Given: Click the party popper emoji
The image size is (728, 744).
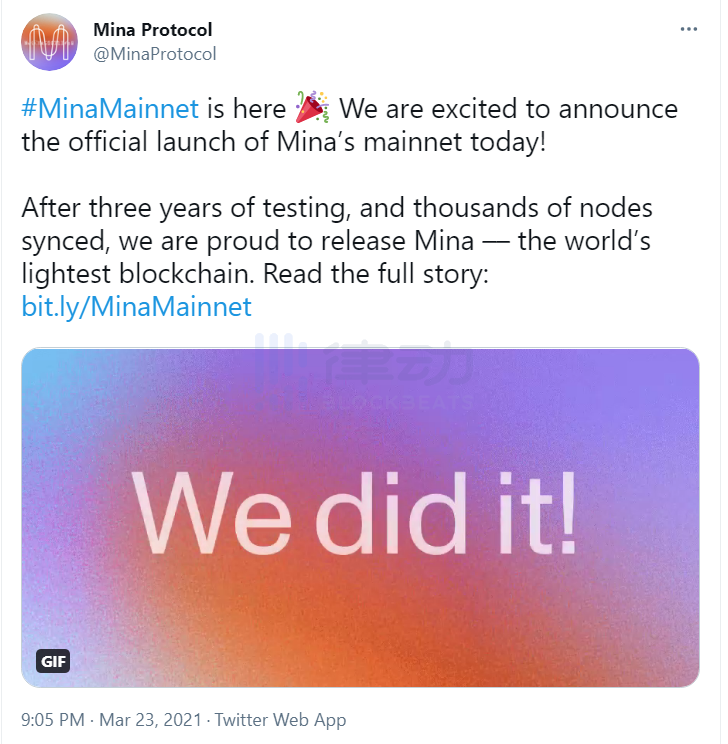Looking at the screenshot, I should [312, 107].
